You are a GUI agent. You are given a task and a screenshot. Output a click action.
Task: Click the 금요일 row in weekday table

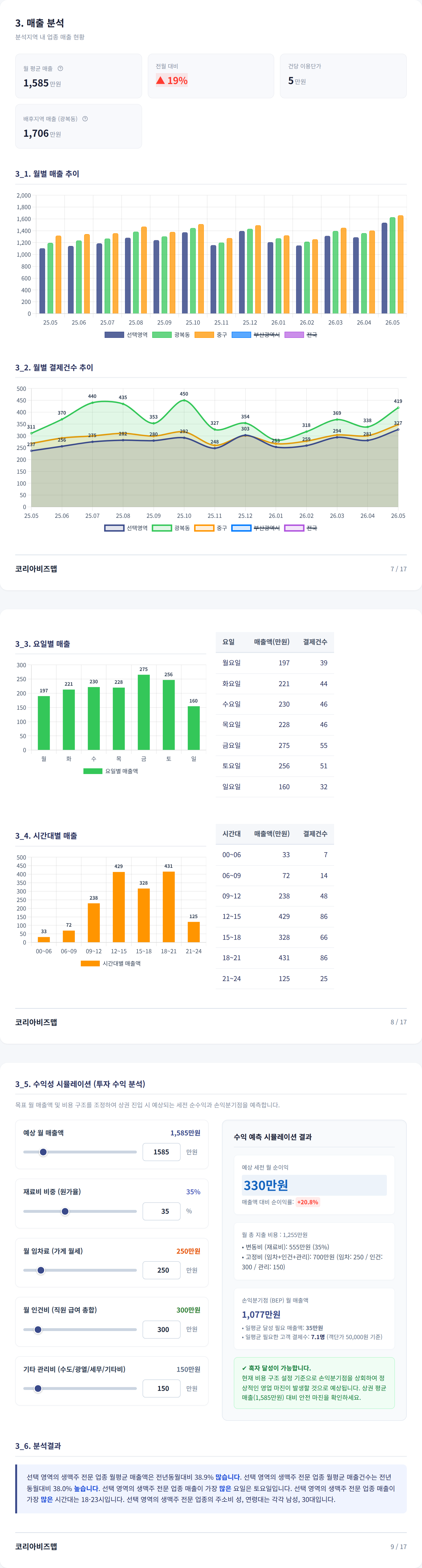coord(275,746)
